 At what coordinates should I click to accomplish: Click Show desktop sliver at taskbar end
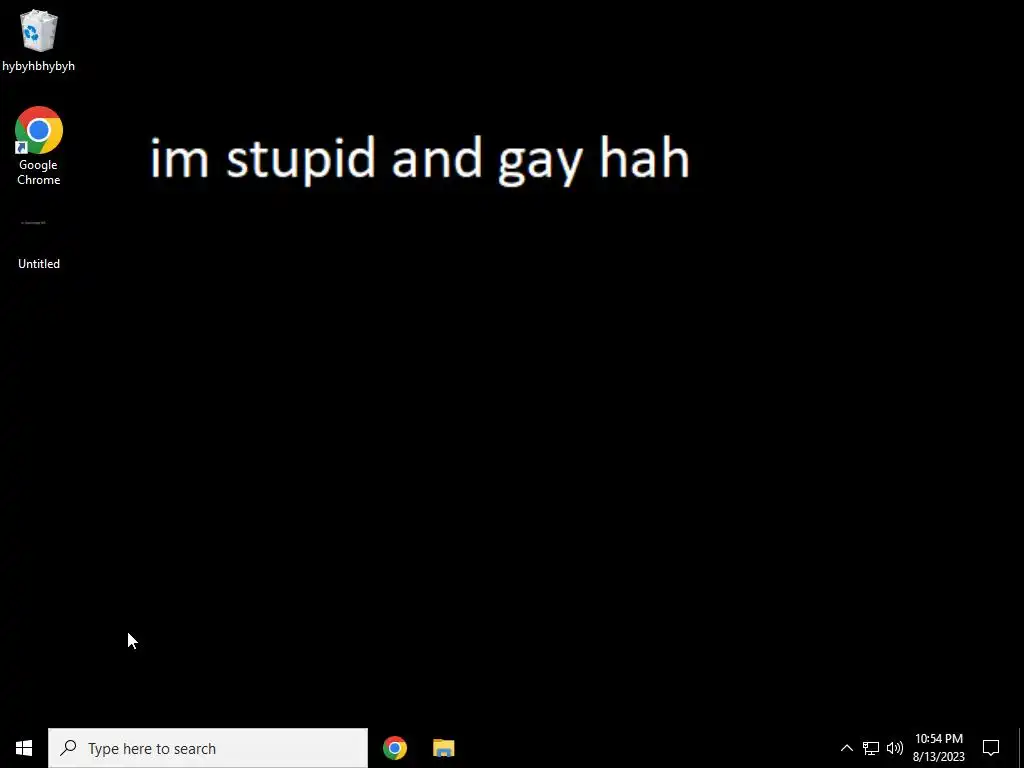click(x=1021, y=748)
